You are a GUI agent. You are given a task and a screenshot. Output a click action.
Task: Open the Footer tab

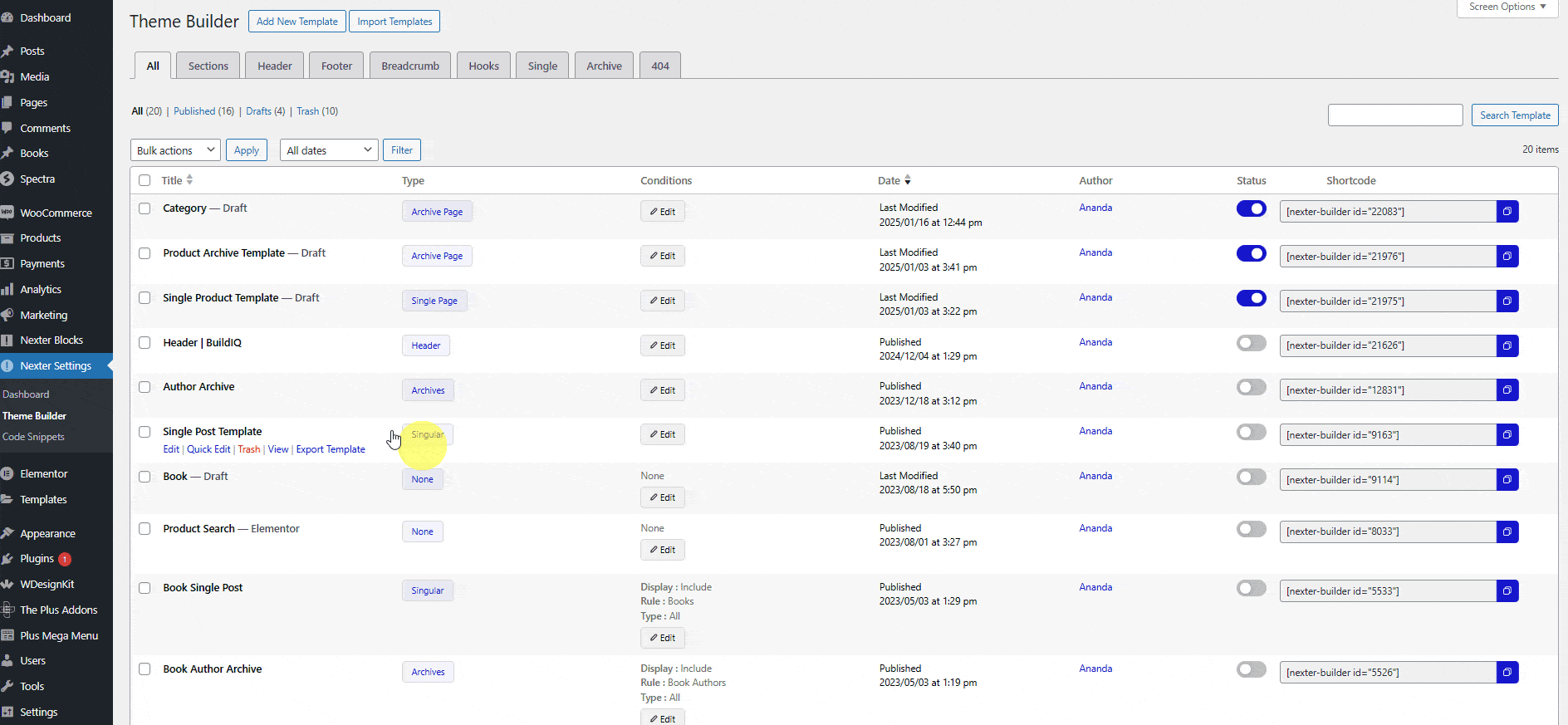click(x=336, y=66)
